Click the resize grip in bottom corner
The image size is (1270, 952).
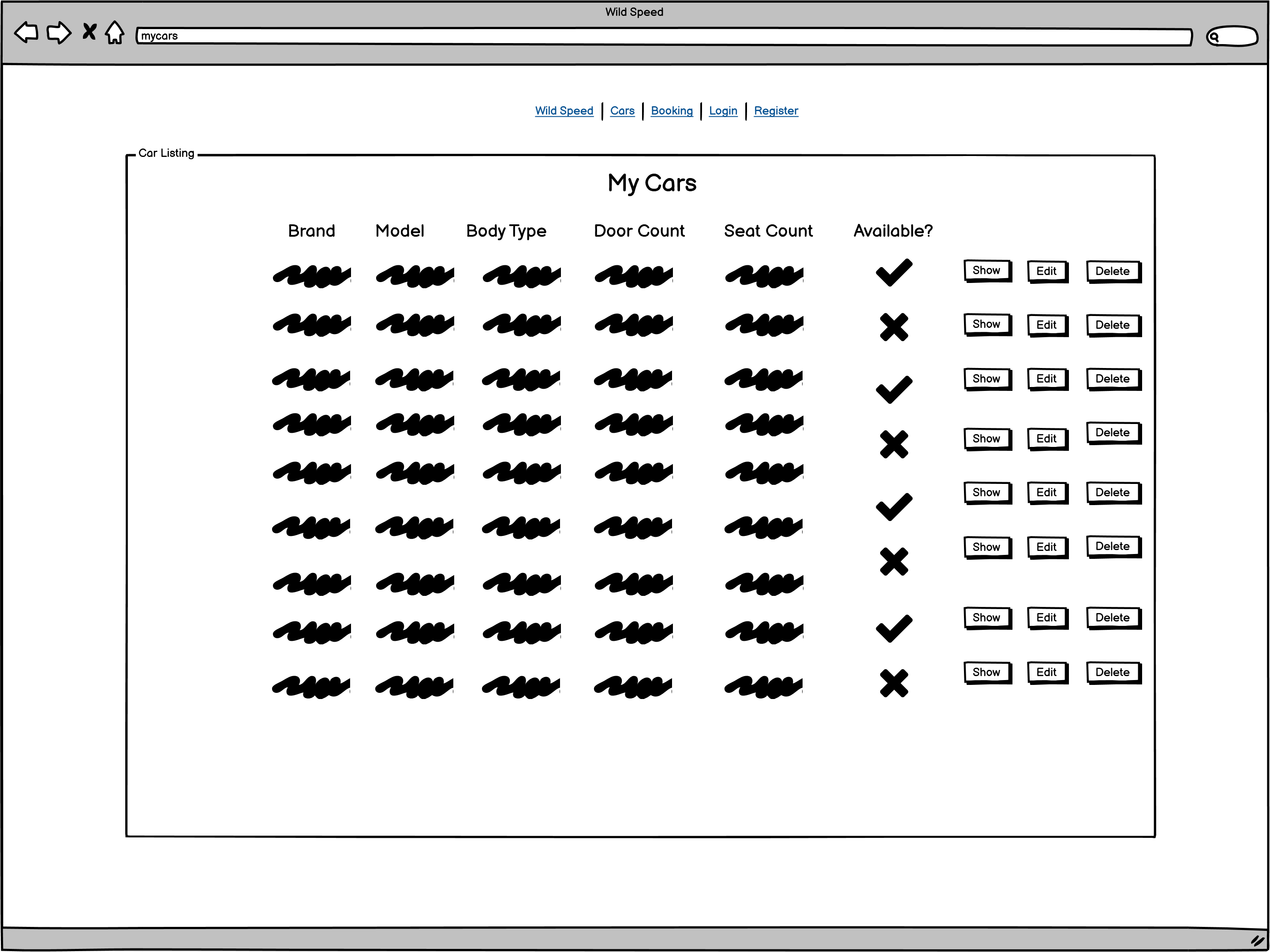coord(1257,940)
